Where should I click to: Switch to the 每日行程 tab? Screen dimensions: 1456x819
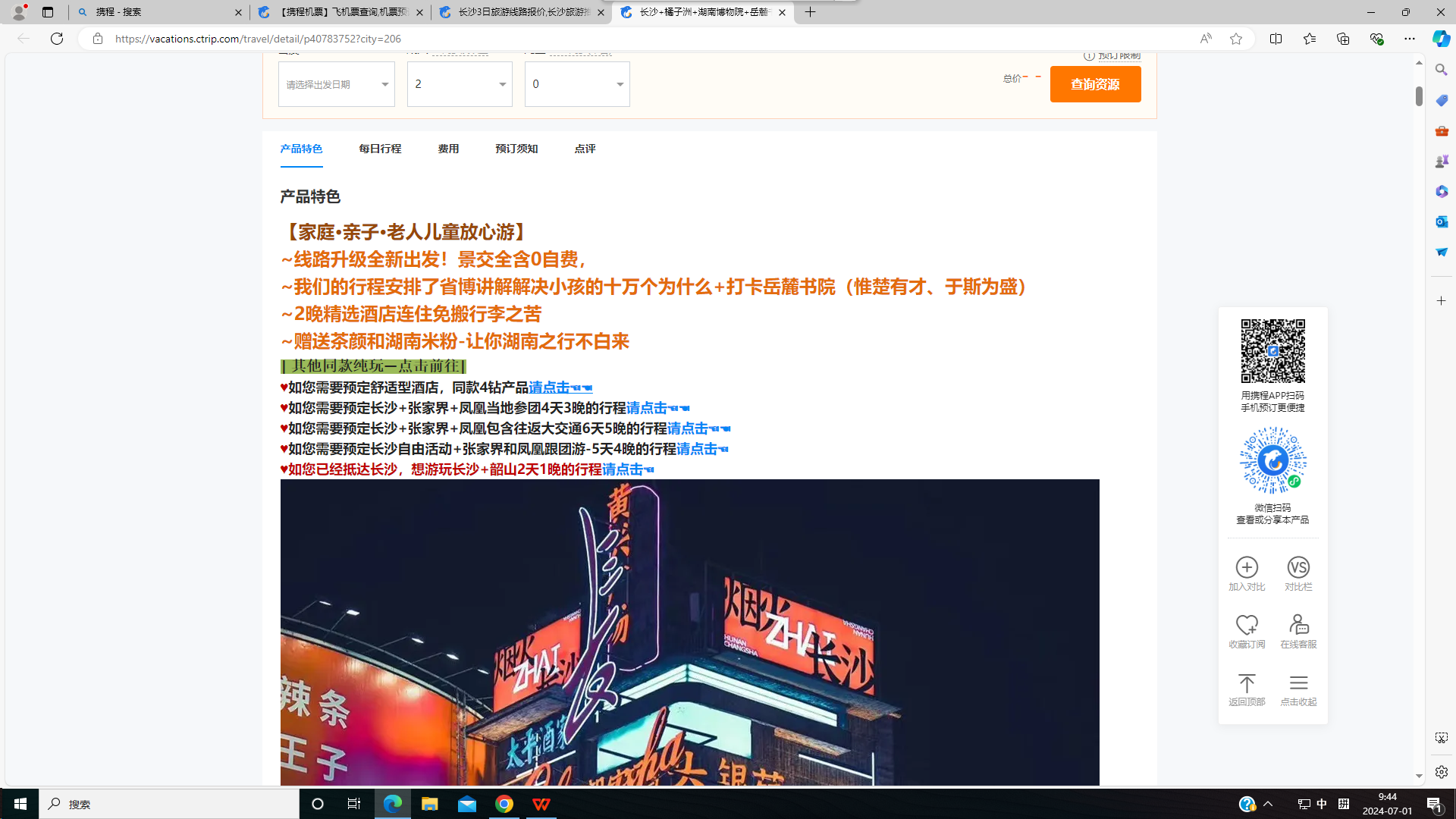(x=380, y=149)
